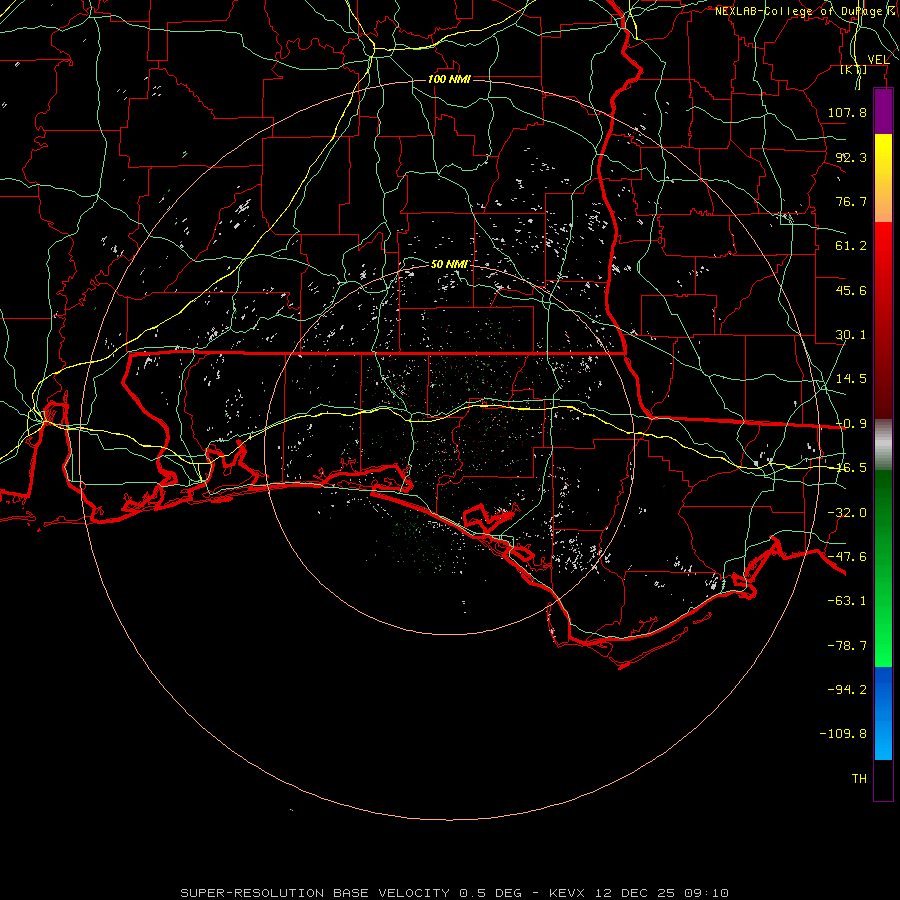Click the NEXLAB-College of DuPage credit text
The image size is (900, 900).
(806, 11)
